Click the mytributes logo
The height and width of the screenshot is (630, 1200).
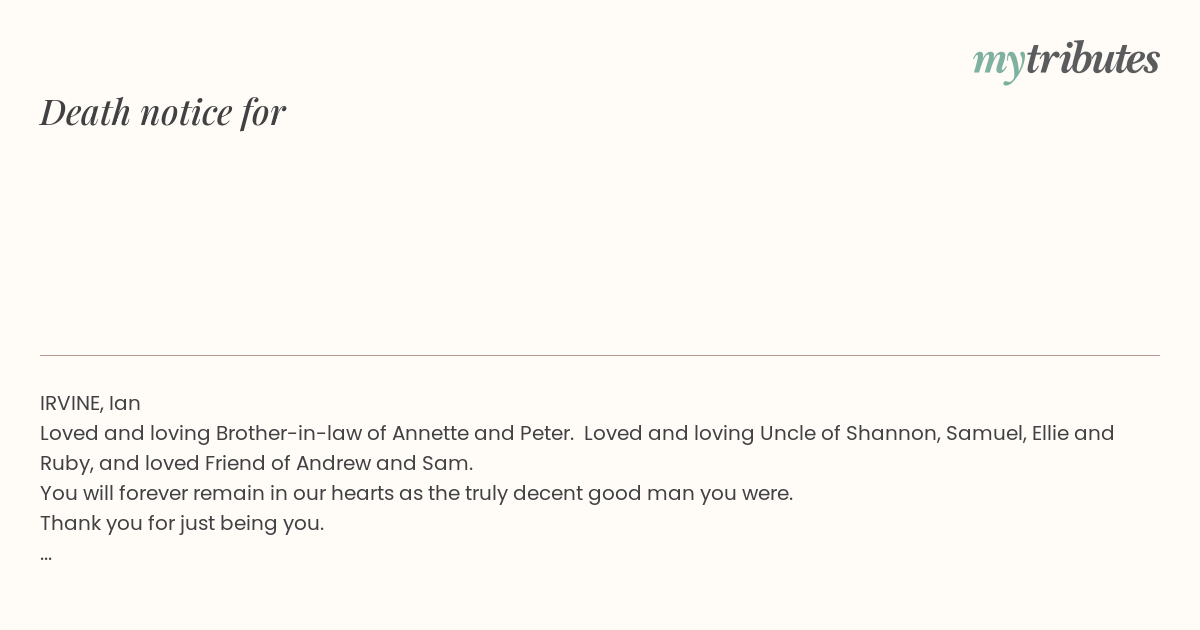point(1066,60)
